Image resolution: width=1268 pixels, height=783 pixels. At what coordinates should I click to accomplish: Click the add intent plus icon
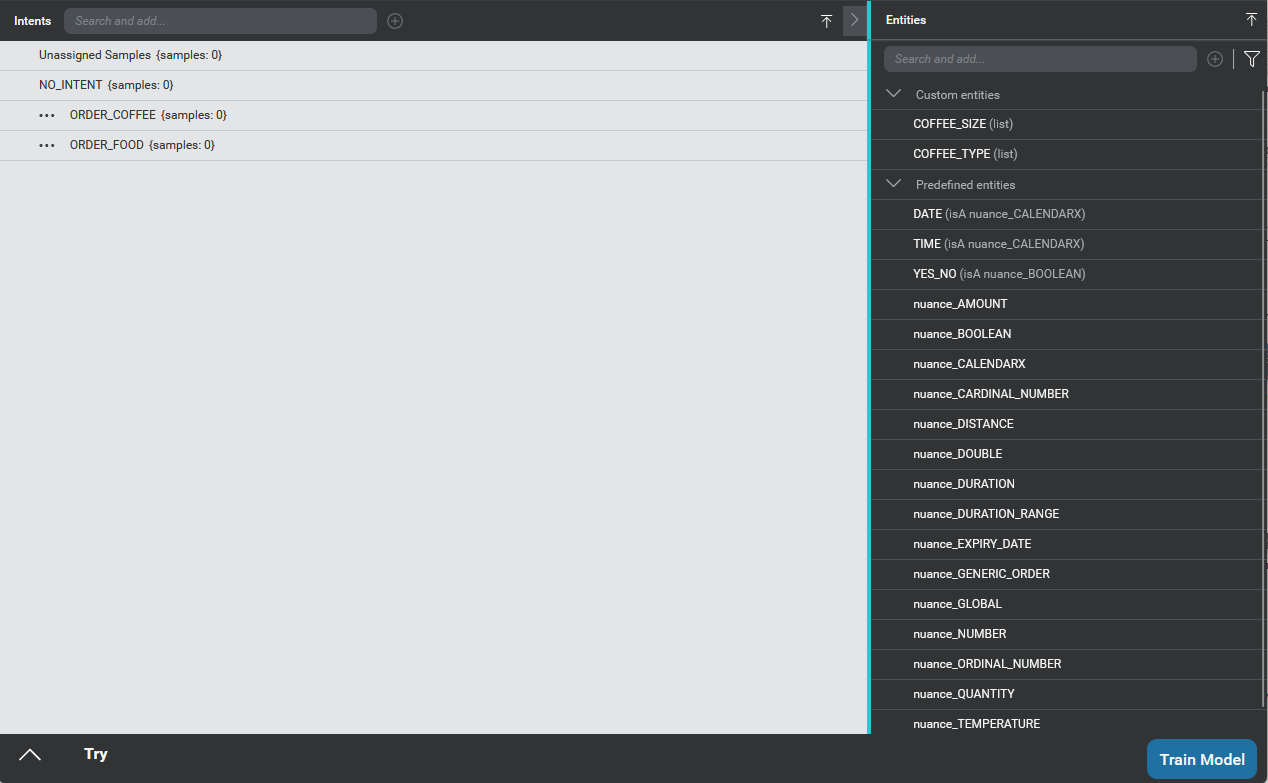coord(395,21)
